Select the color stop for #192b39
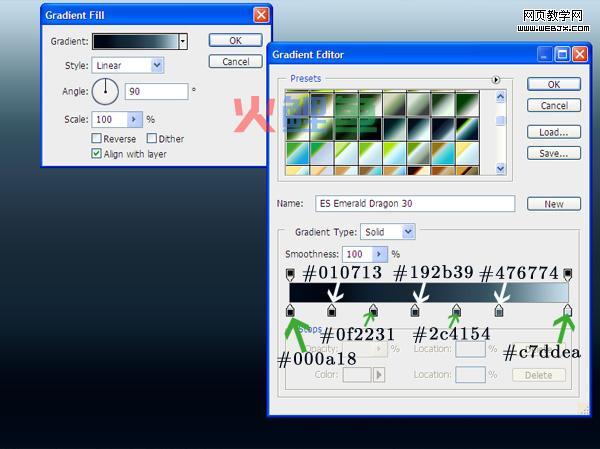This screenshot has height=449, width=600. pyautogui.click(x=415, y=310)
